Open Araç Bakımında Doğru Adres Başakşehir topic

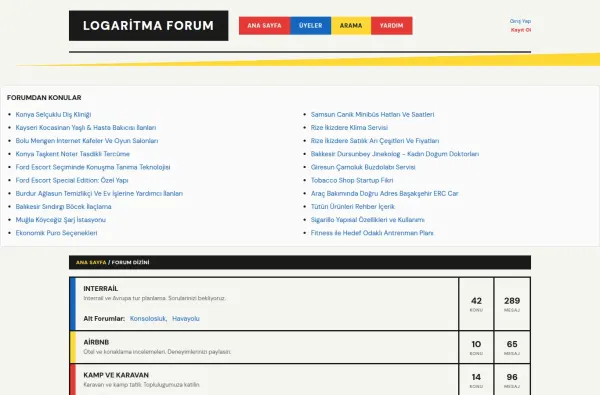point(385,193)
